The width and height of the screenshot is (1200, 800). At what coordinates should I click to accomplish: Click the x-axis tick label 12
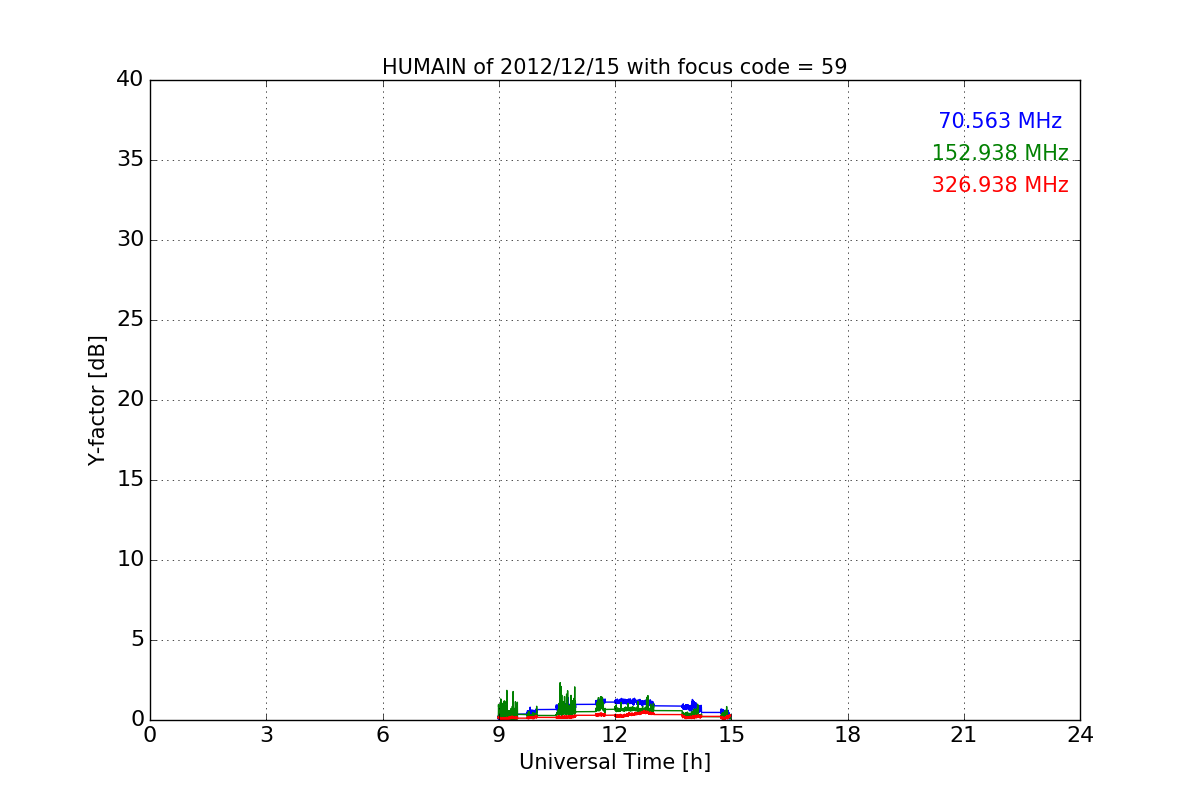[615, 735]
